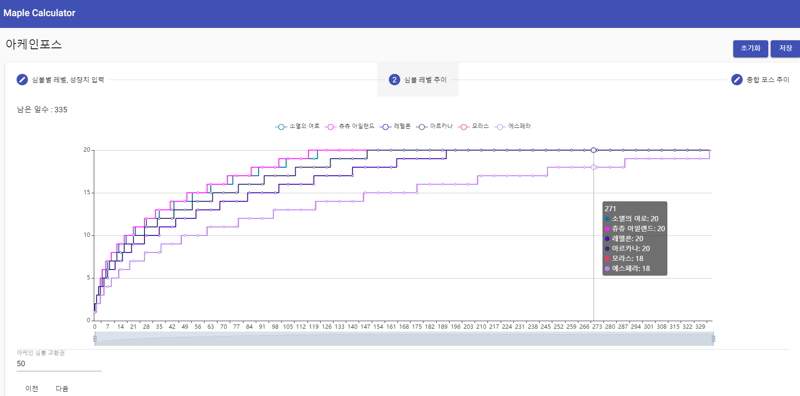Click x-axis label 147
The image size is (800, 396).
pos(365,326)
